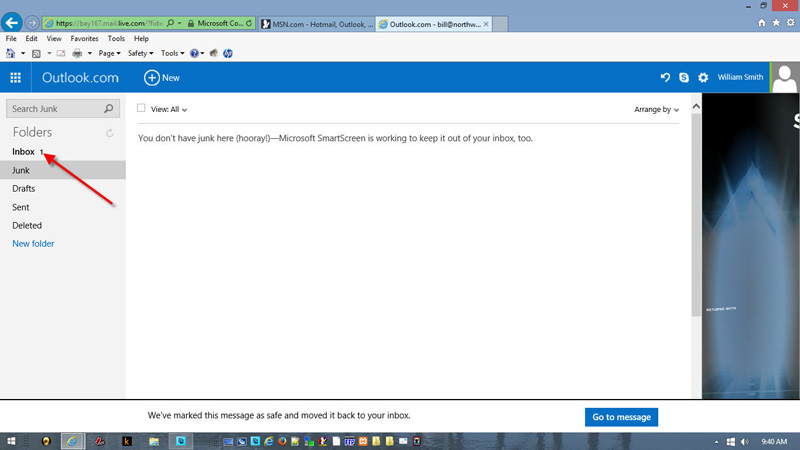Click the undo arrow in Outlook header

click(x=665, y=78)
